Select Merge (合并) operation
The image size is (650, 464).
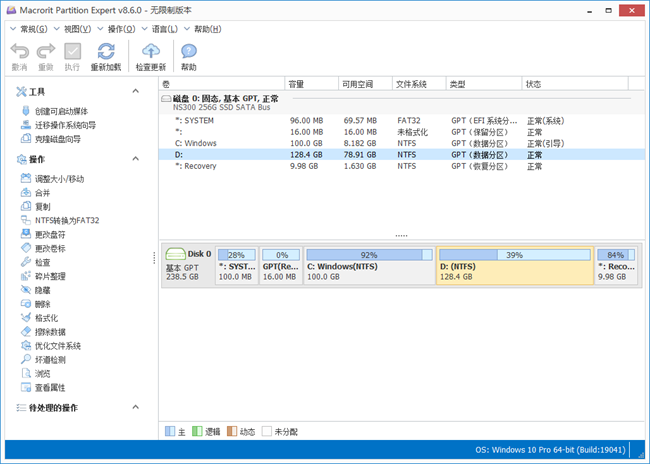pyautogui.click(x=36, y=193)
